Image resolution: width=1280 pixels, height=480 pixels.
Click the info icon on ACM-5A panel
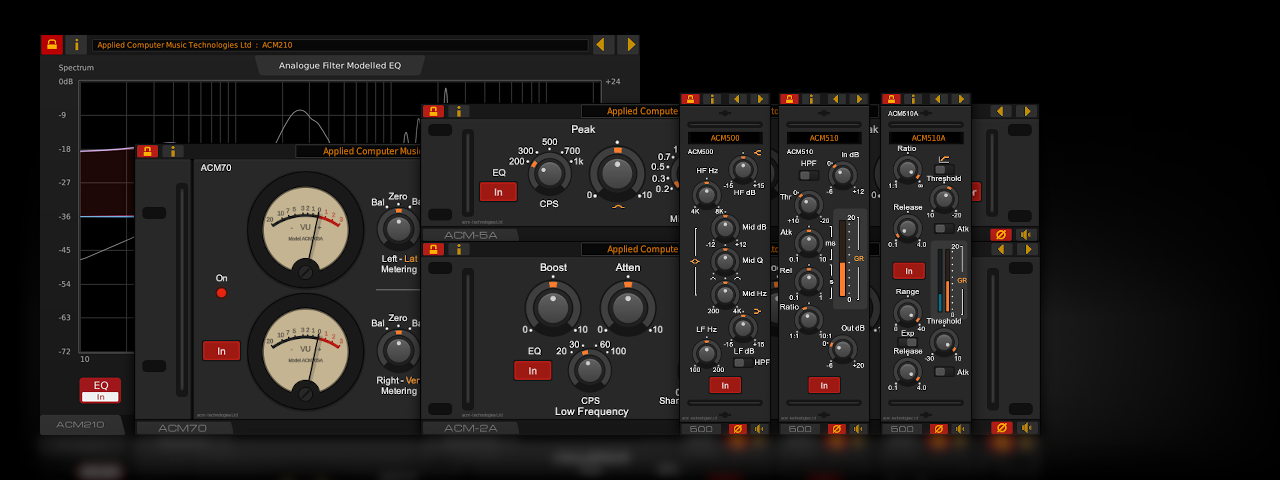pos(458,112)
